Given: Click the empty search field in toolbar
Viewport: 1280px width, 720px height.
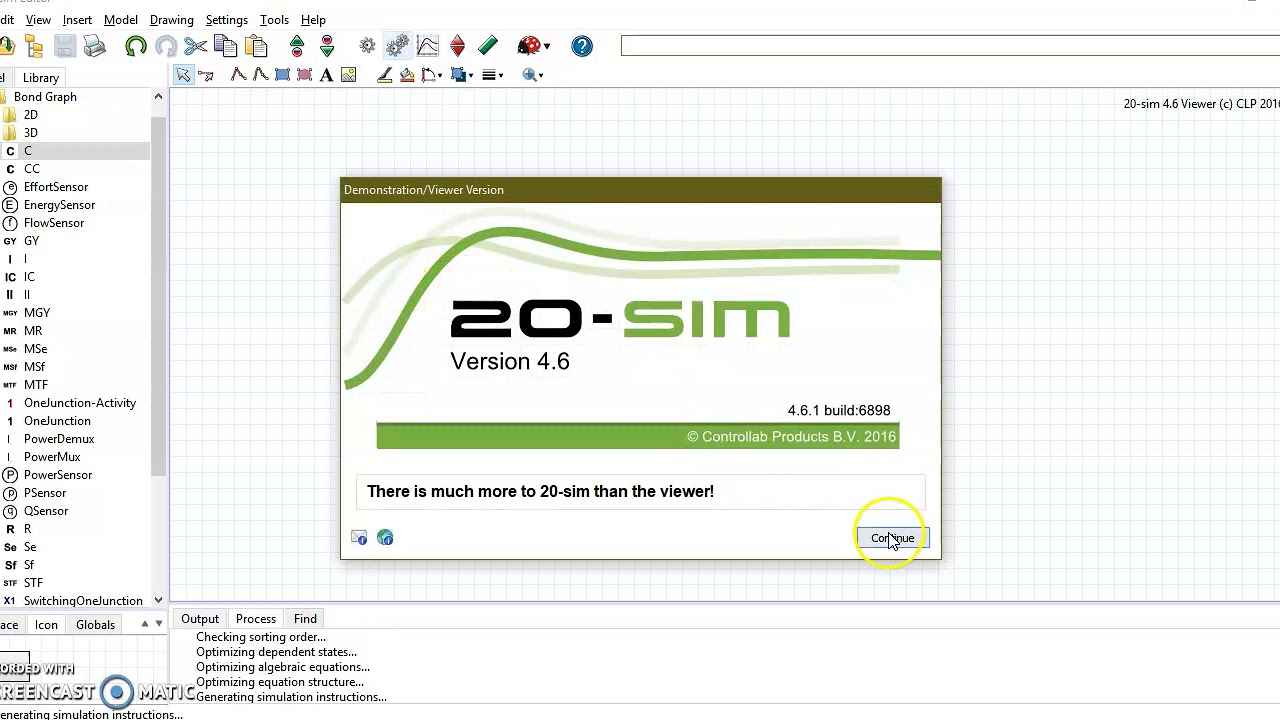Looking at the screenshot, I should [x=950, y=45].
